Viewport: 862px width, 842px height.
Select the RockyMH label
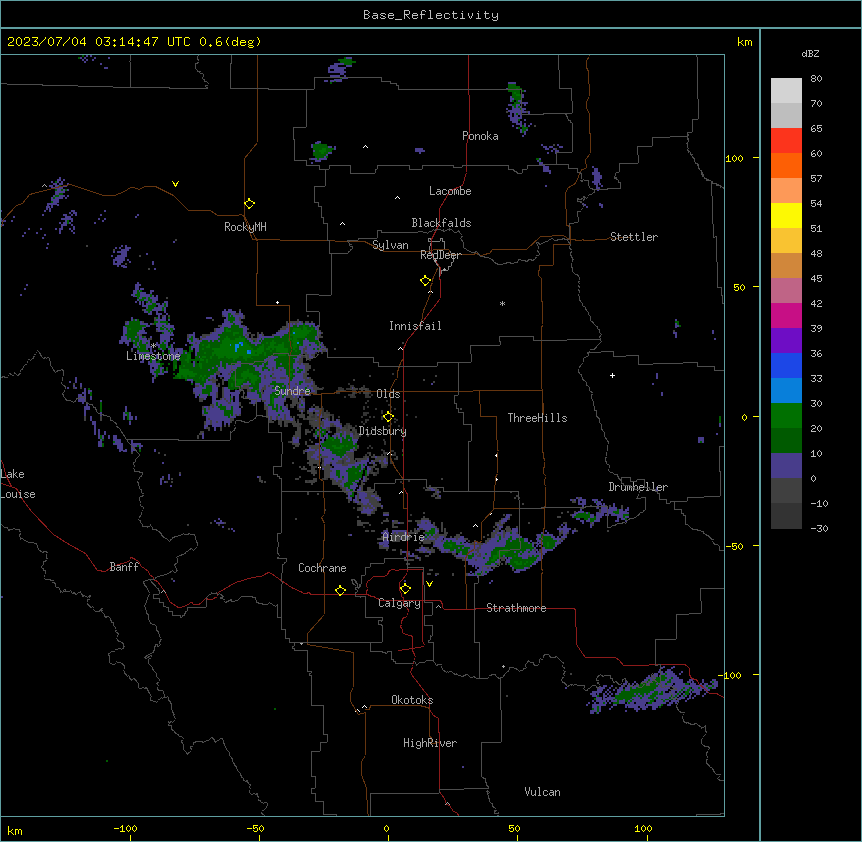(245, 227)
